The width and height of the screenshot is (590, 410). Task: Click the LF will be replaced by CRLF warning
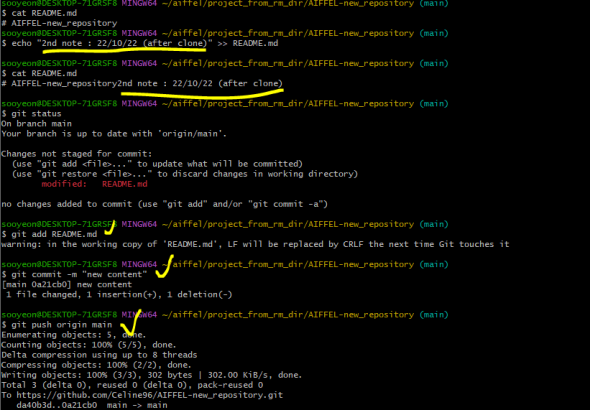255,244
